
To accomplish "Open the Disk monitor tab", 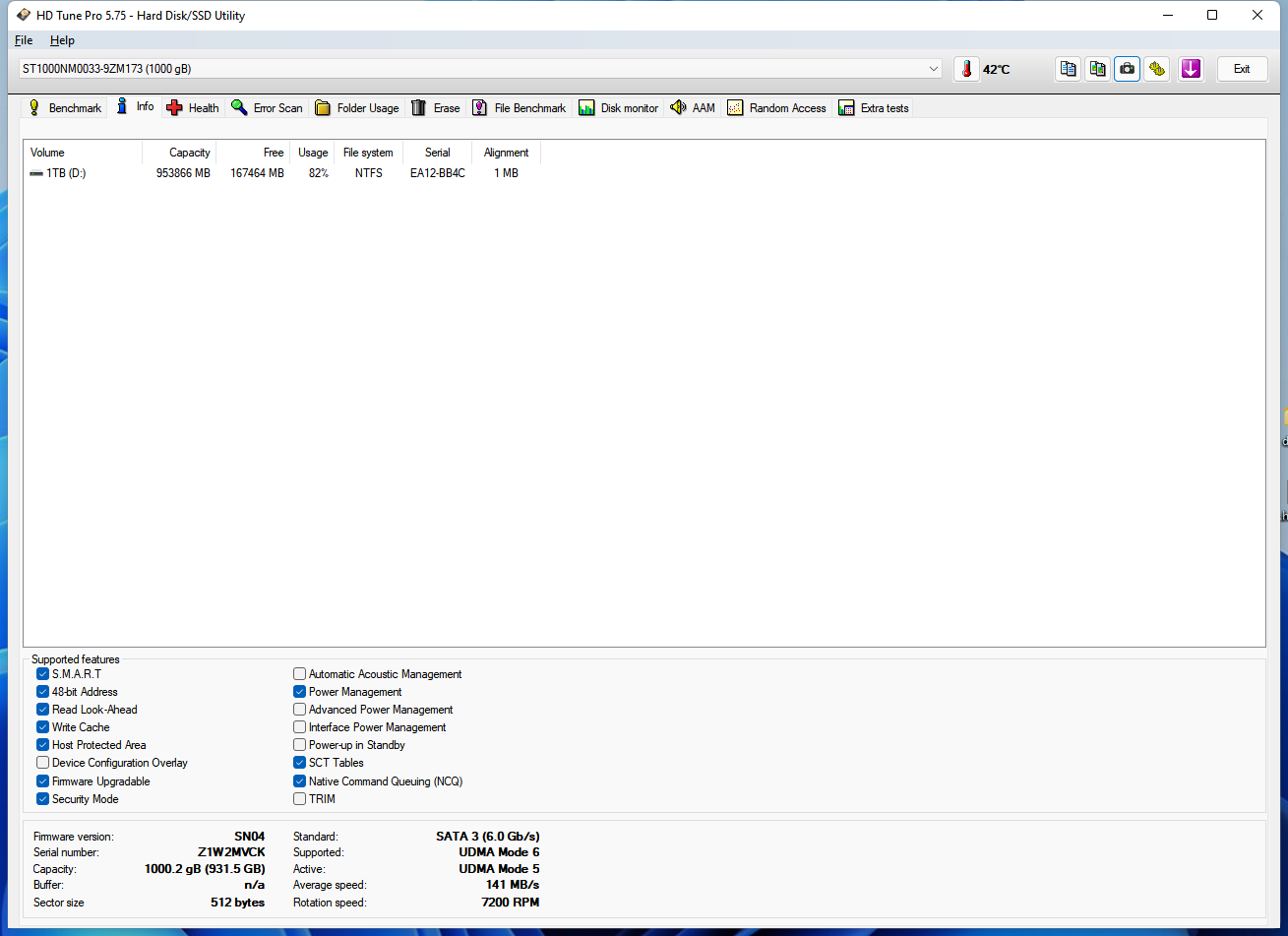I will click(x=618, y=108).
